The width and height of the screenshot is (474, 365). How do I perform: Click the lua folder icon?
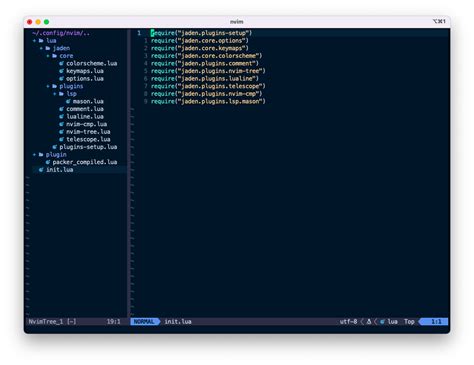pos(41,41)
